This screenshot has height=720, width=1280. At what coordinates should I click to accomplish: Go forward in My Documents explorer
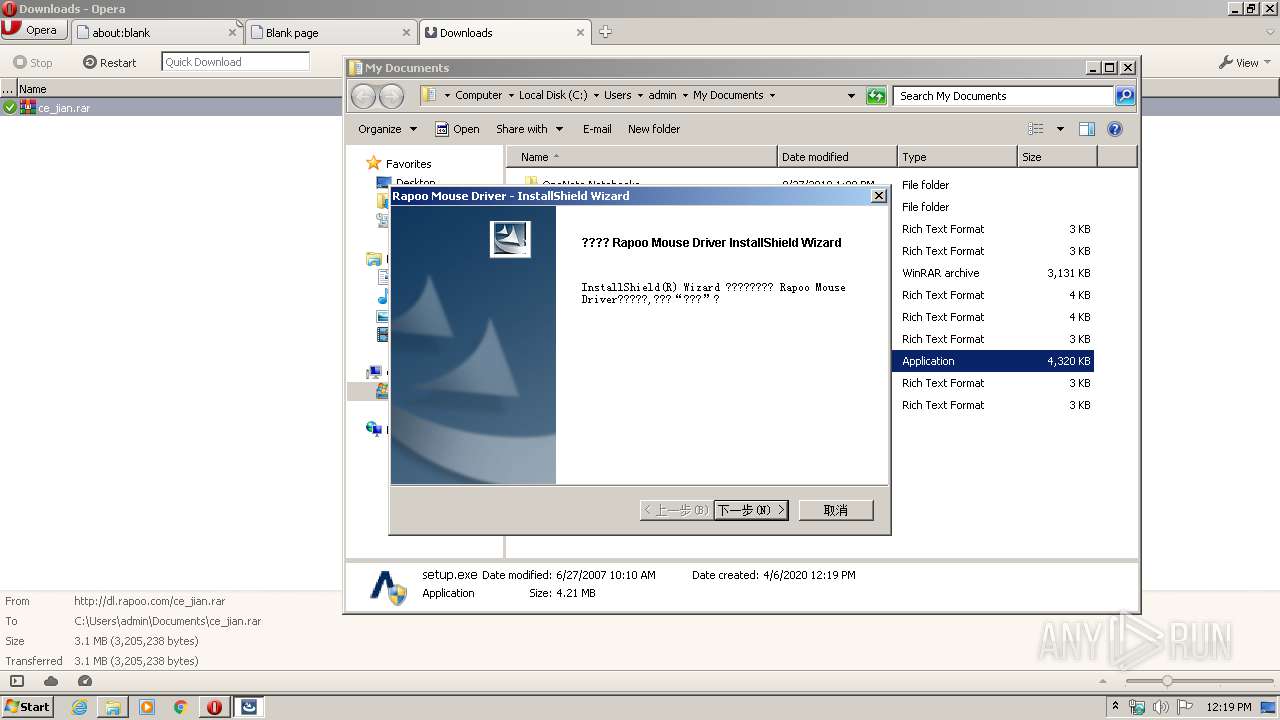[x=392, y=96]
